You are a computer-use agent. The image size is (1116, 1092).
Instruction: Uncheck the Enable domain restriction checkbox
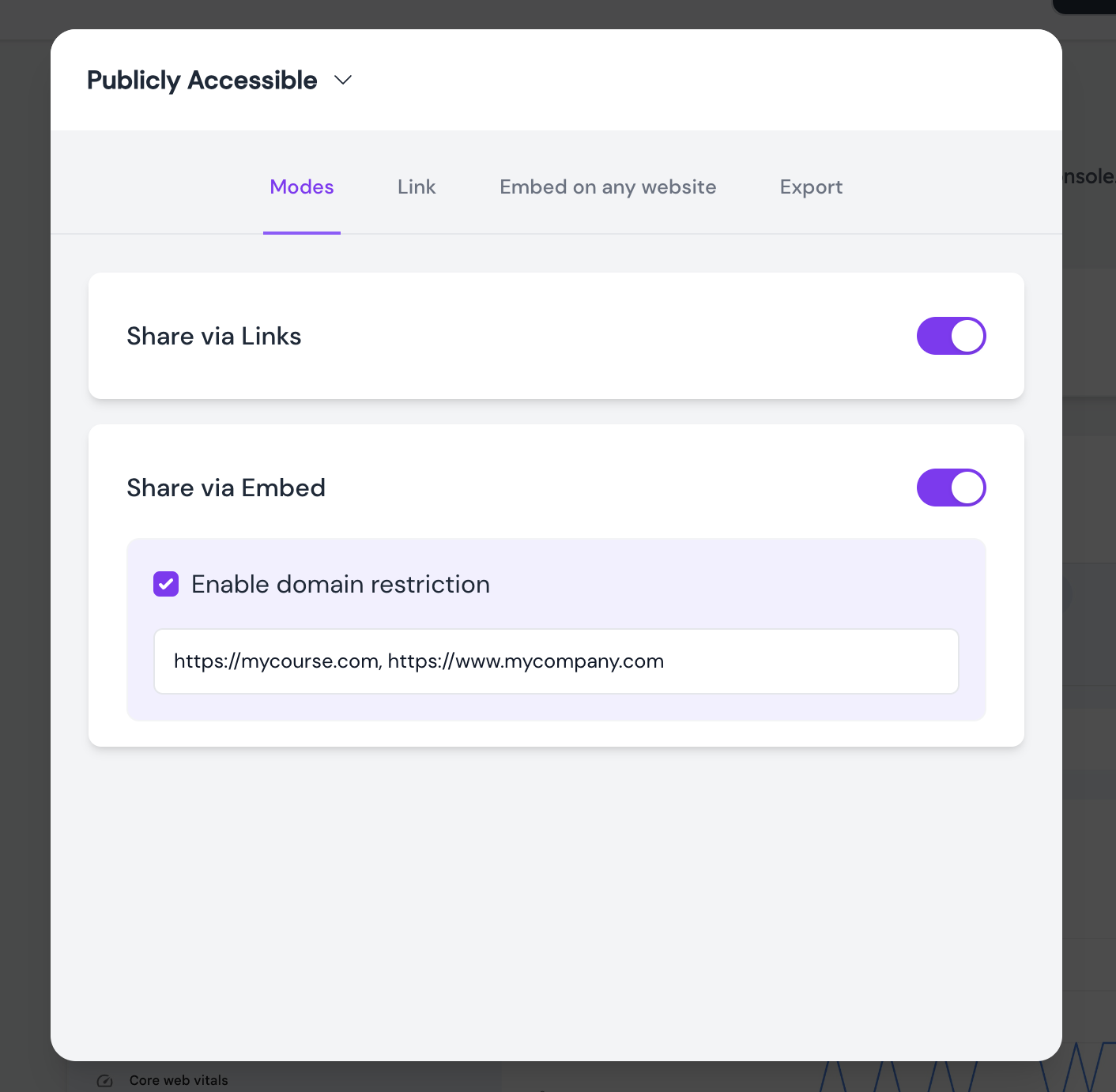point(166,584)
